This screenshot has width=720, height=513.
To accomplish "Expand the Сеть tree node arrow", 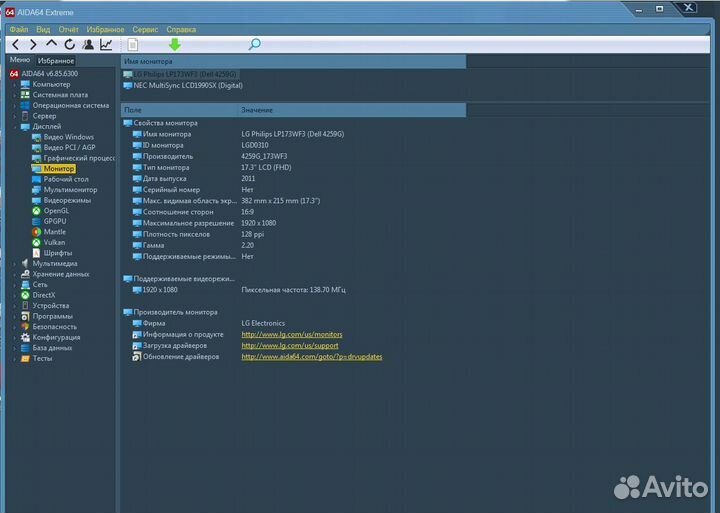I will (15, 285).
